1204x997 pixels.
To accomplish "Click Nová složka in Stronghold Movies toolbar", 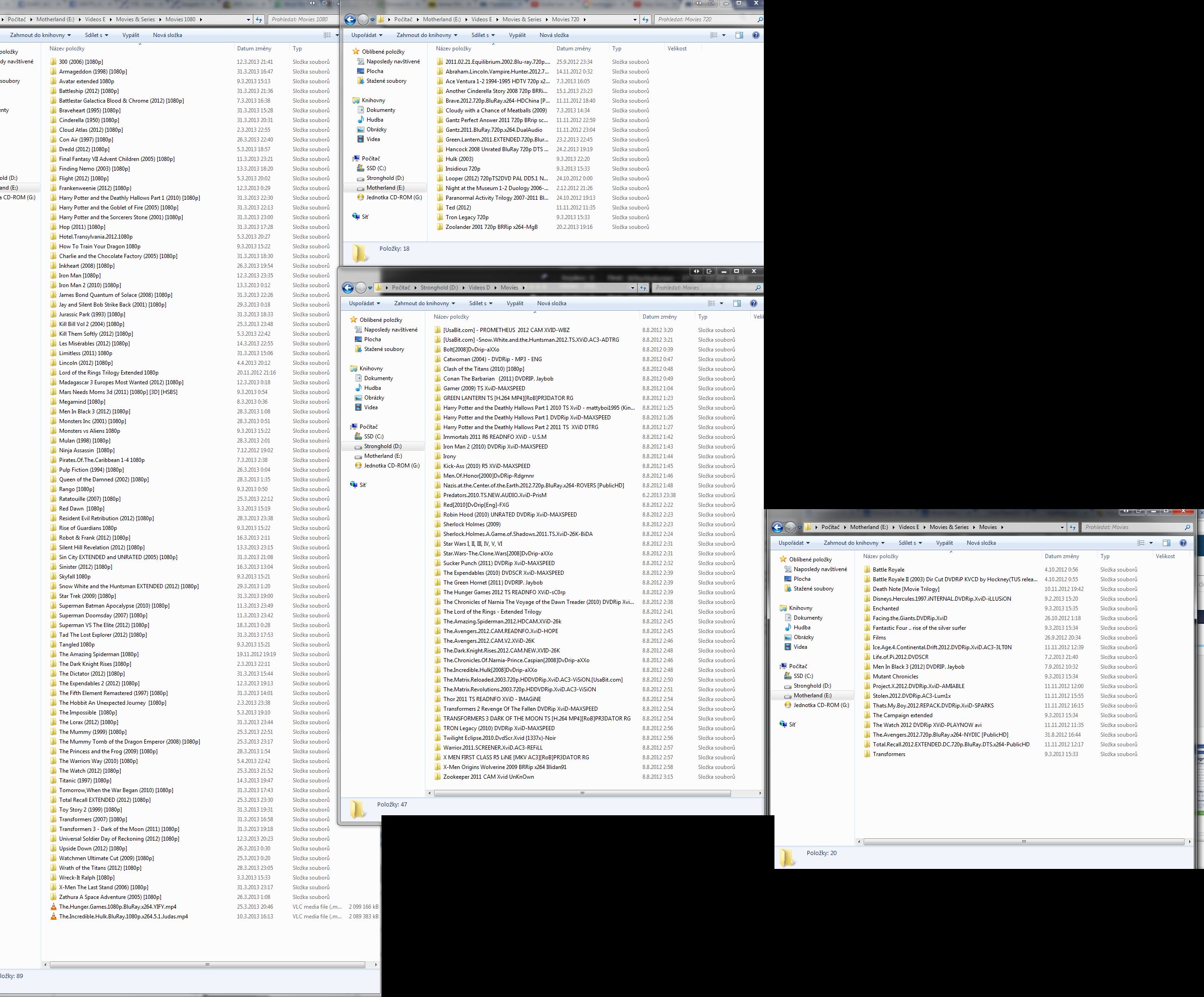I will coord(552,303).
